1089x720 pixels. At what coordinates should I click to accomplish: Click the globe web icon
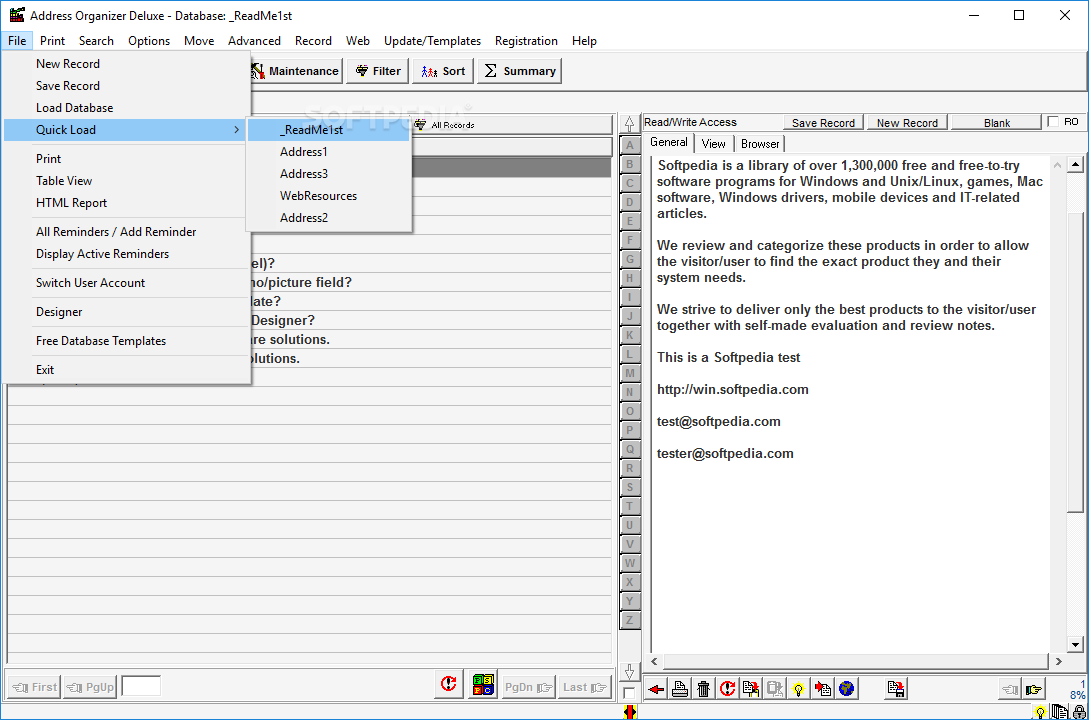tap(847, 689)
